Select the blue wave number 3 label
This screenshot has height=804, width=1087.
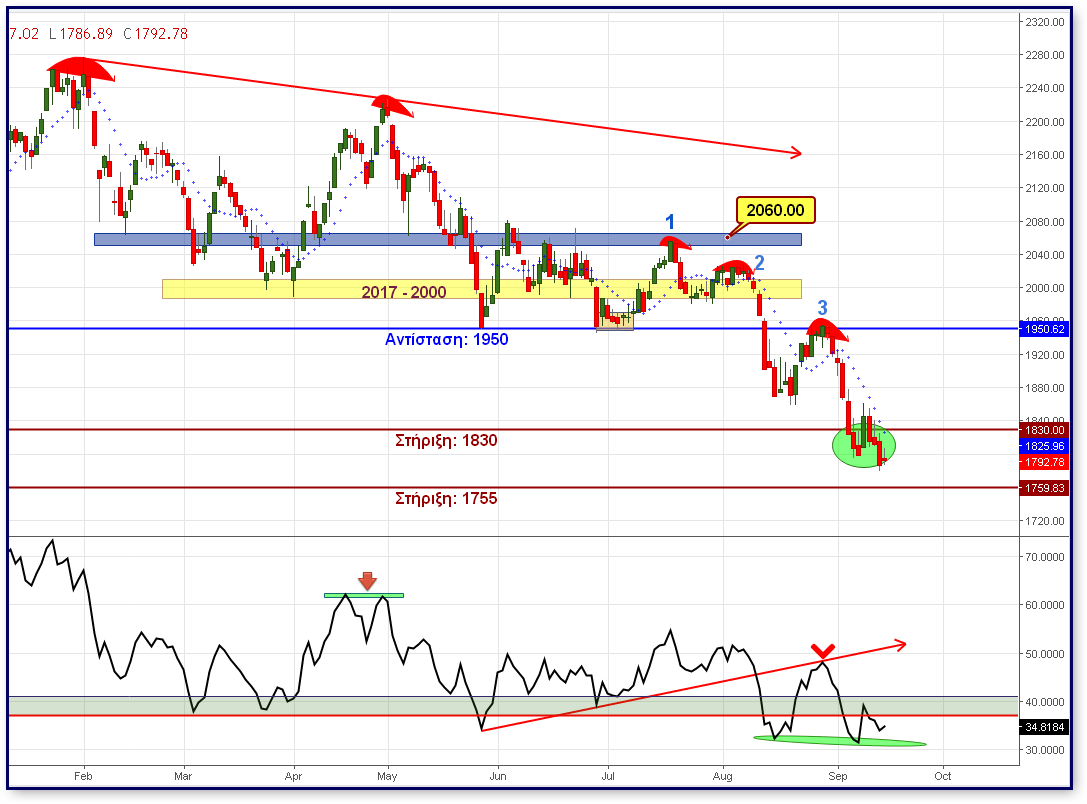point(822,308)
